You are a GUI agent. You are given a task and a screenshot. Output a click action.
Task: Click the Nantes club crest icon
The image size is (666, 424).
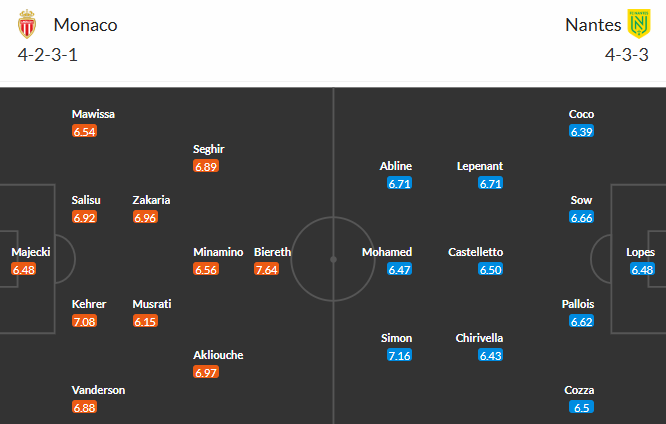coord(637,24)
